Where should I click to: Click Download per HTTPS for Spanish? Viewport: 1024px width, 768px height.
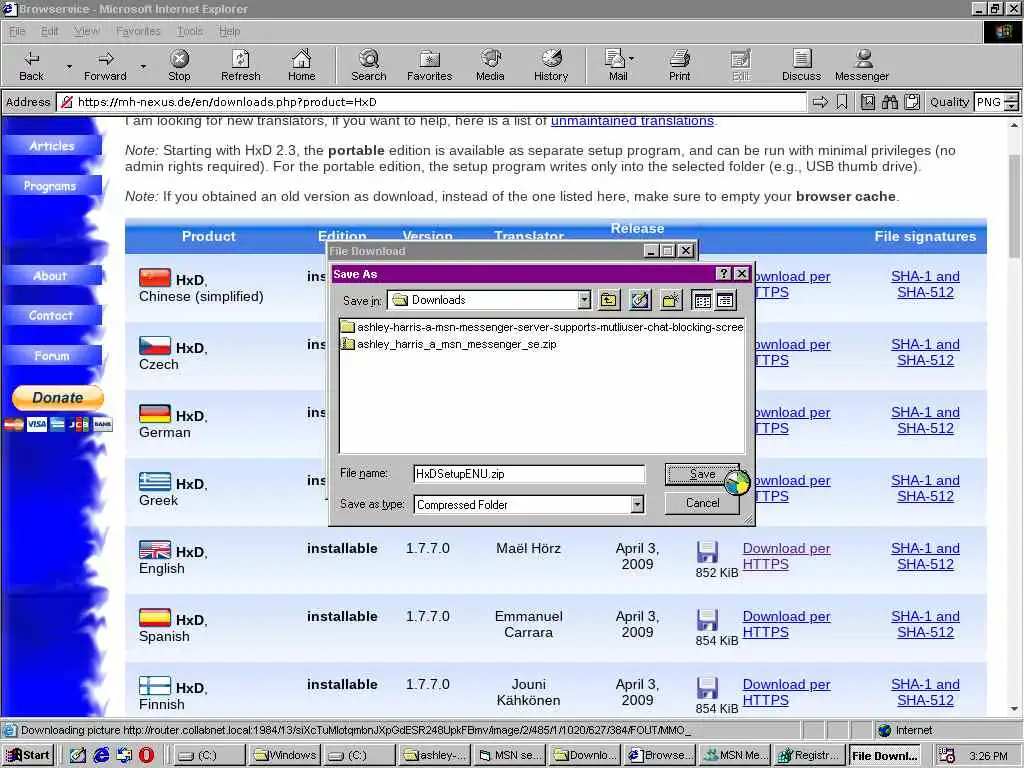coord(786,624)
